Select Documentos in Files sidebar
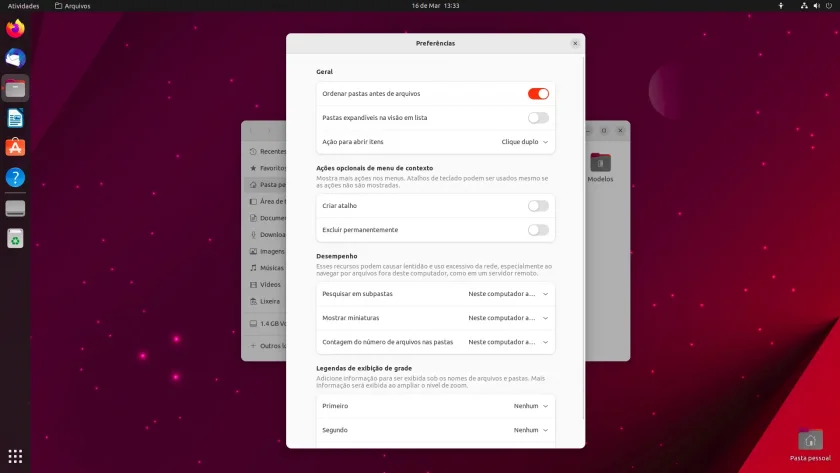Viewport: 840px width, 473px height. [x=266, y=218]
